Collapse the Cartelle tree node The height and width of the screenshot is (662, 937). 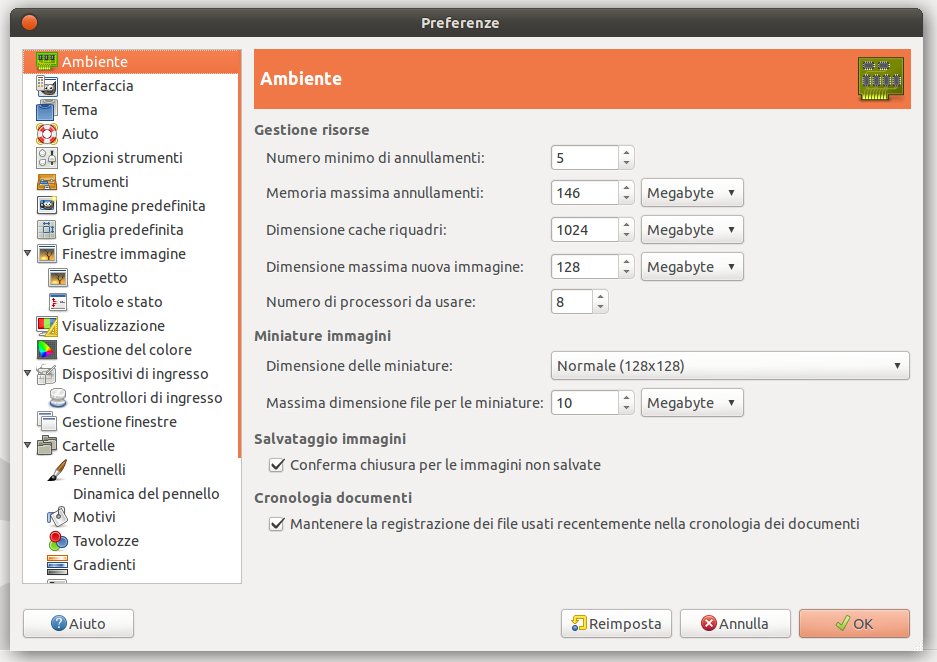coord(27,445)
